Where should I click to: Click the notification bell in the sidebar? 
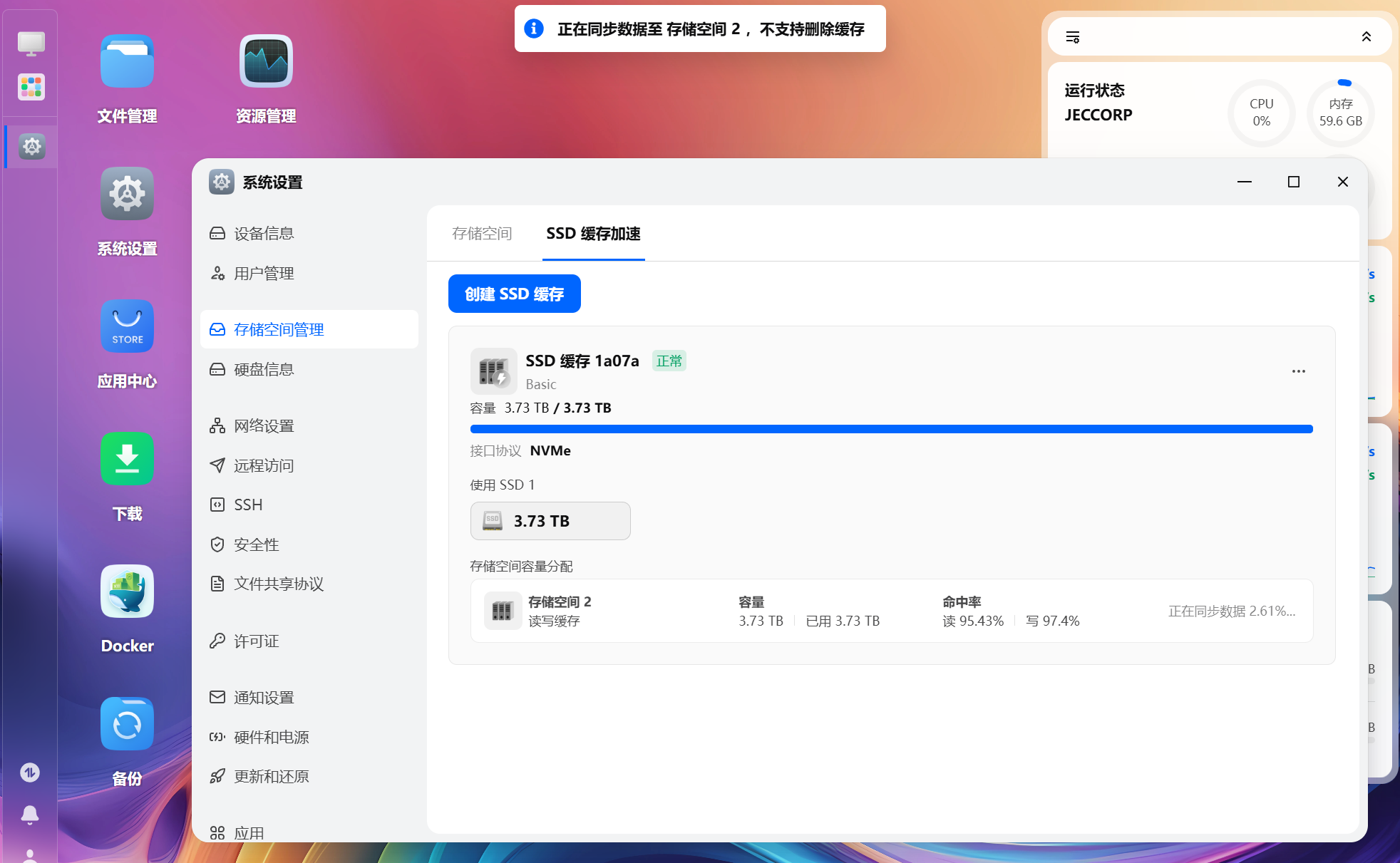[30, 815]
